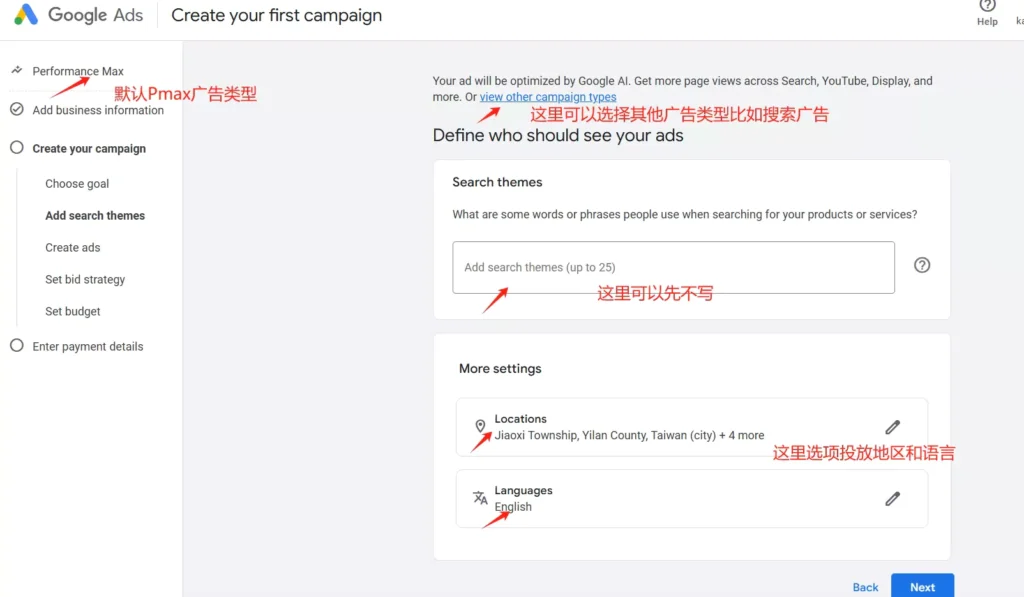1024x597 pixels.
Task: Select the Enter payment details radio circle
Action: (17, 346)
